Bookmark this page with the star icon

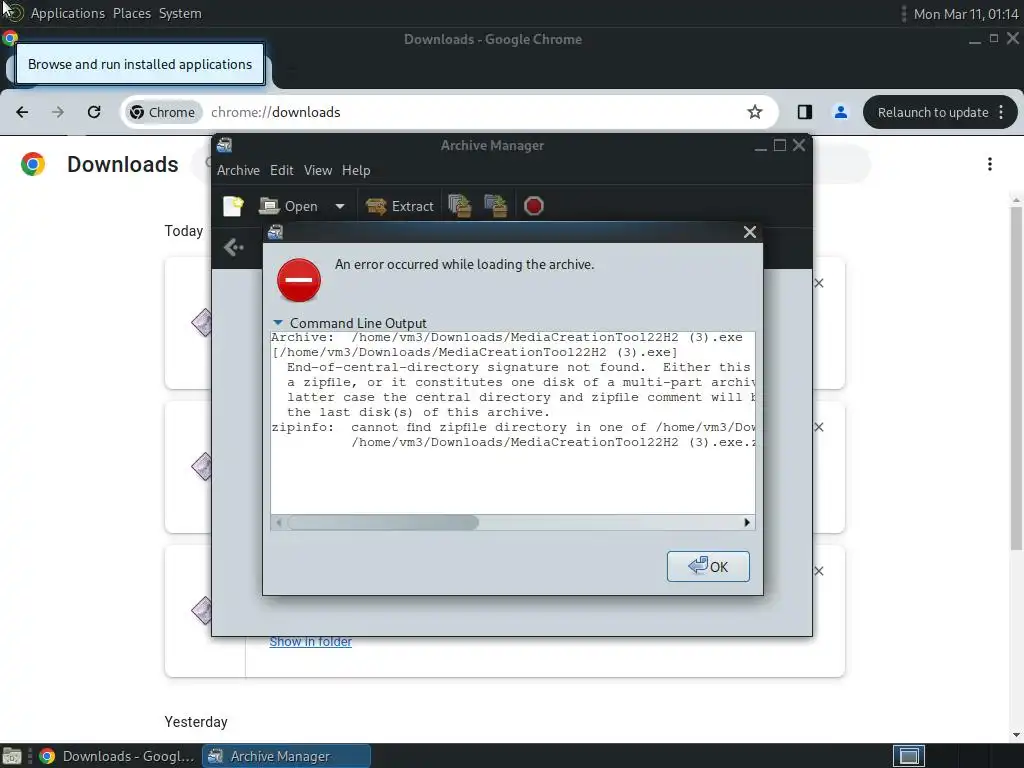tap(755, 112)
